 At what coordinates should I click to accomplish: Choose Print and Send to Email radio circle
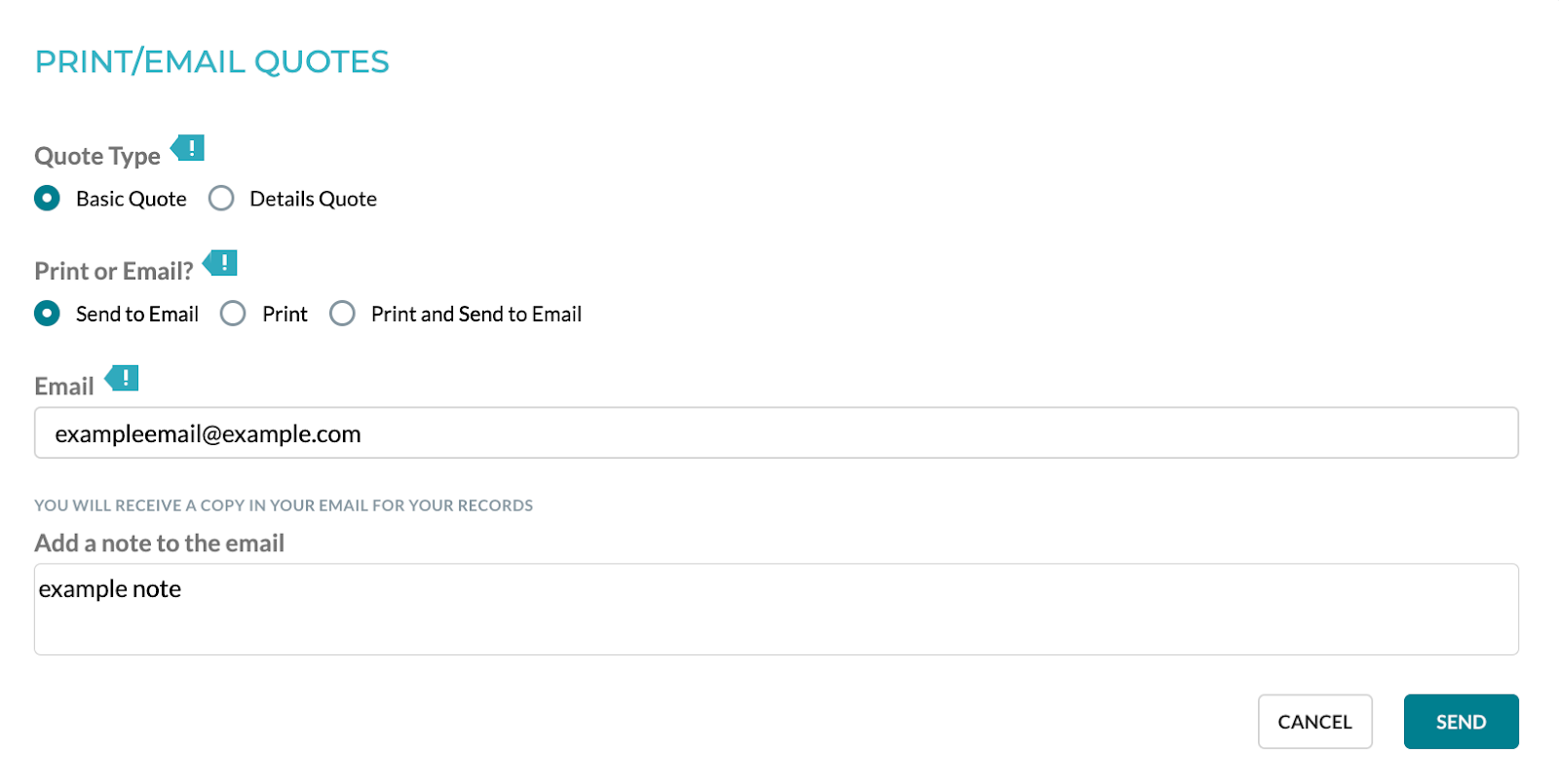click(342, 314)
